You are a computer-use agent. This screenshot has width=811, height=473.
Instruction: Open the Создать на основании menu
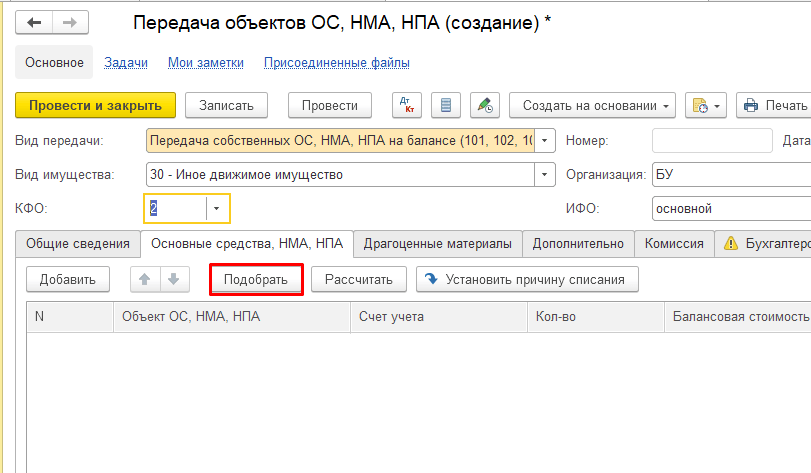[592, 105]
